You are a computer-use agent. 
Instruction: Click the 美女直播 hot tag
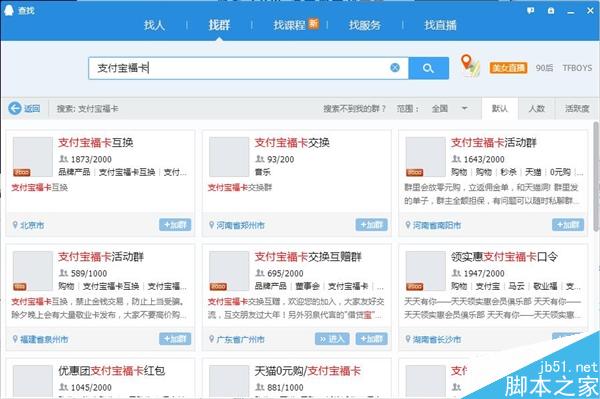pyautogui.click(x=508, y=68)
